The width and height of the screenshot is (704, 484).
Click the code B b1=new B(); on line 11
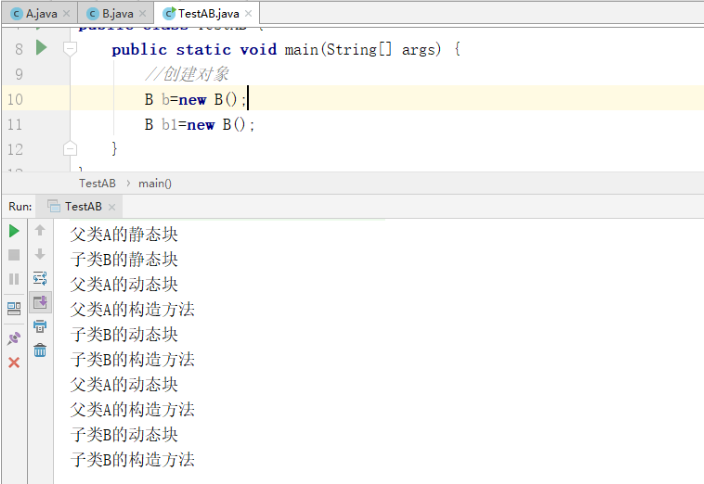point(200,124)
